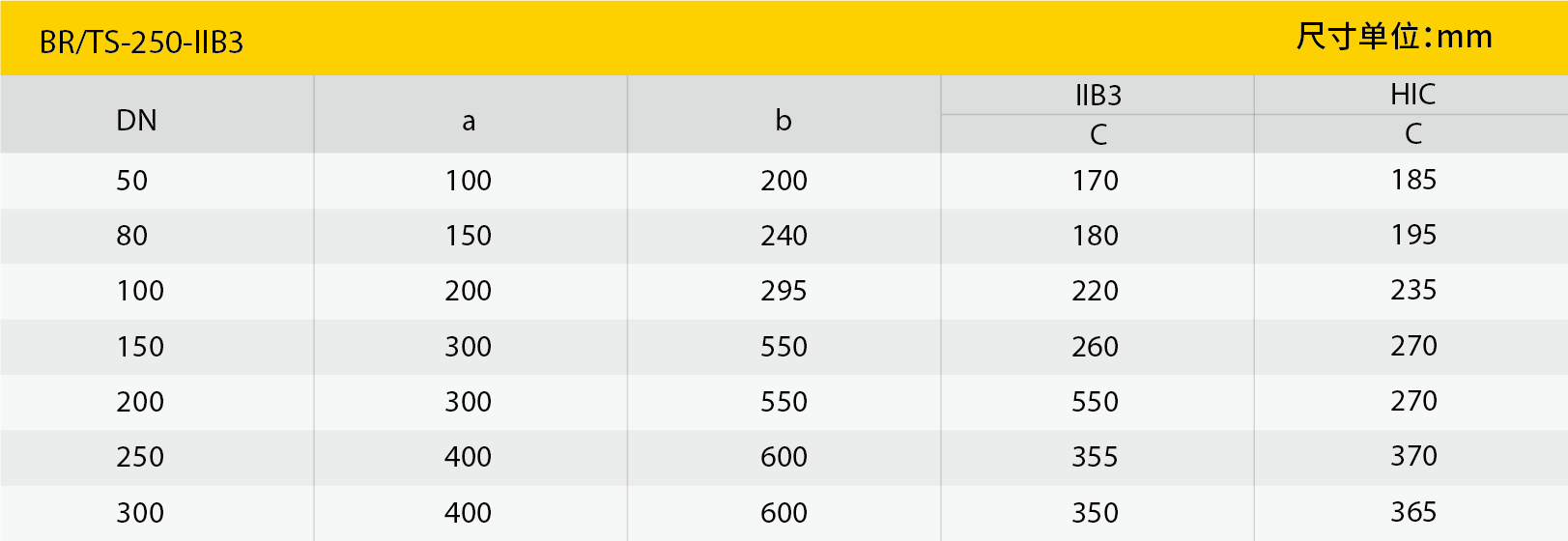Click b value 295 cell
This screenshot has width=1568, height=541.
click(x=784, y=291)
